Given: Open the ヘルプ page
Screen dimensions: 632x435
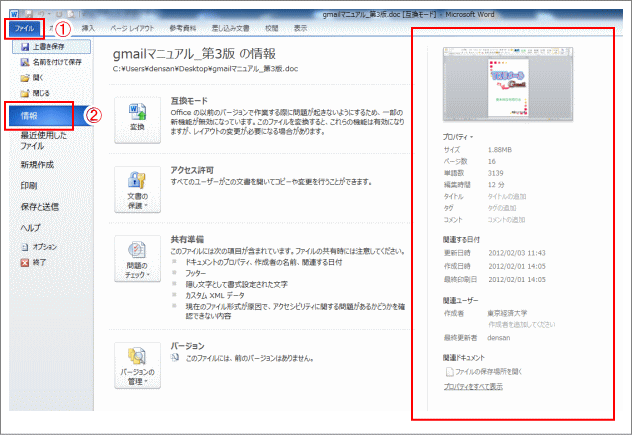Looking at the screenshot, I should point(31,228).
